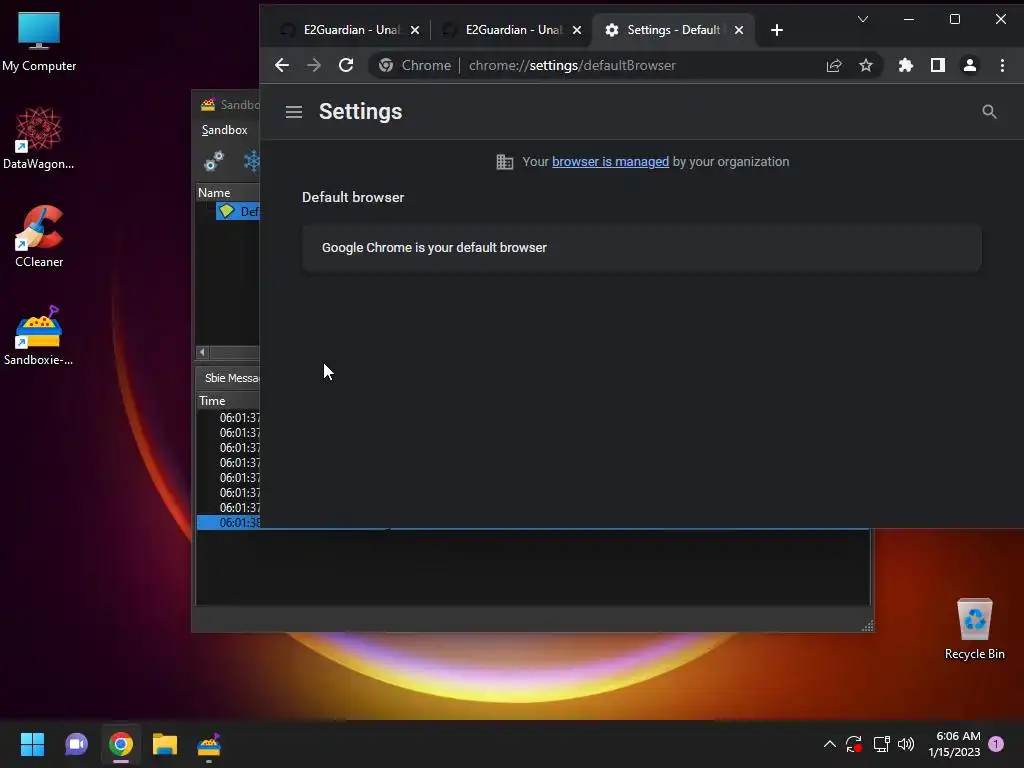
Task: Open volume tray icon
Action: [x=906, y=744]
